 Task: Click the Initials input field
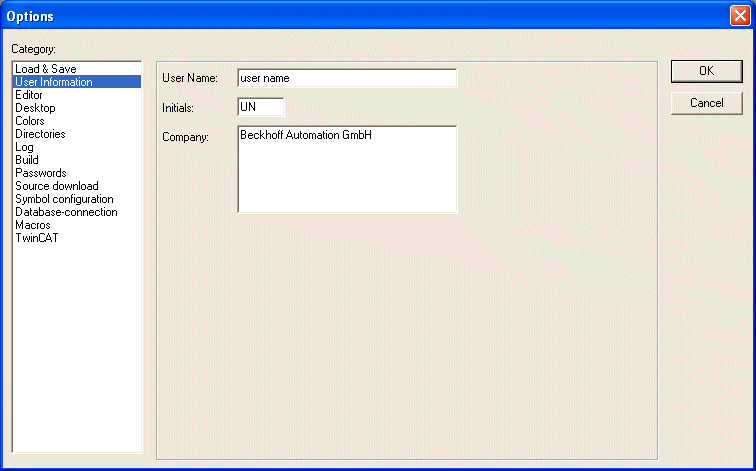coord(261,107)
